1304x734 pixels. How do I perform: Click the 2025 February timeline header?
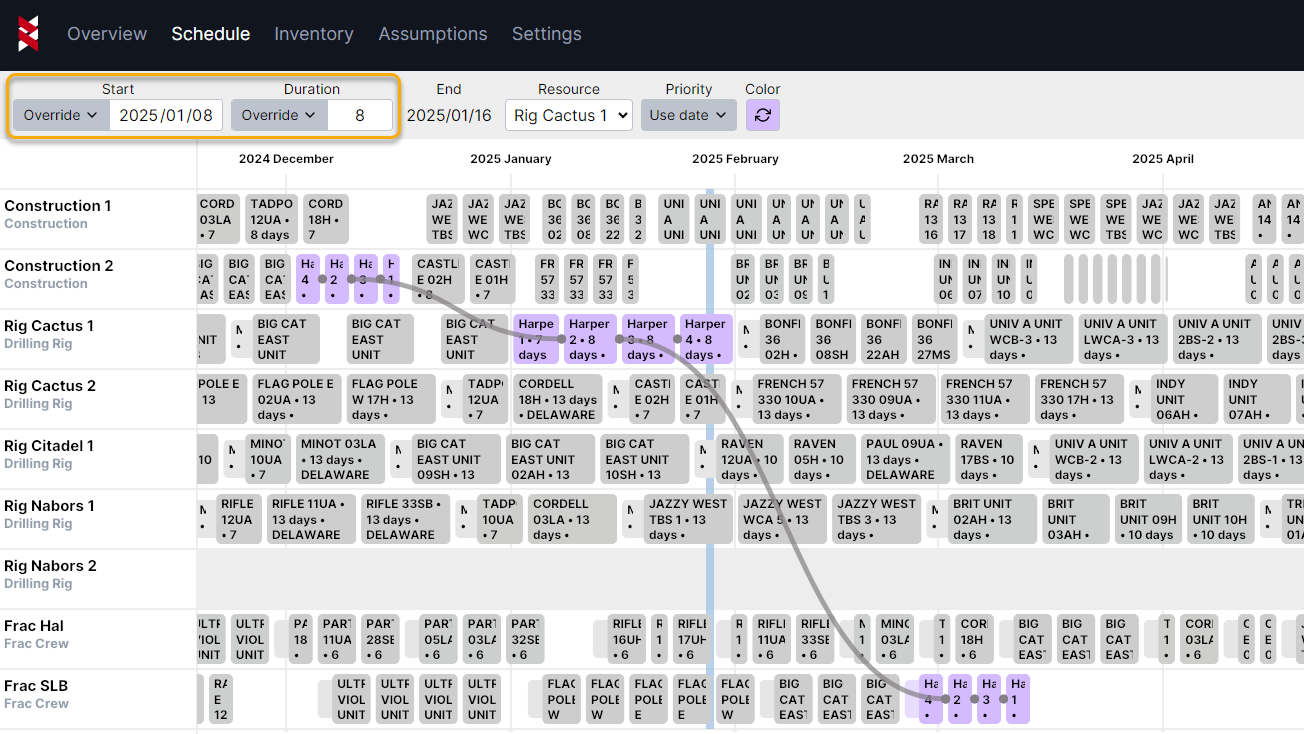coord(735,159)
